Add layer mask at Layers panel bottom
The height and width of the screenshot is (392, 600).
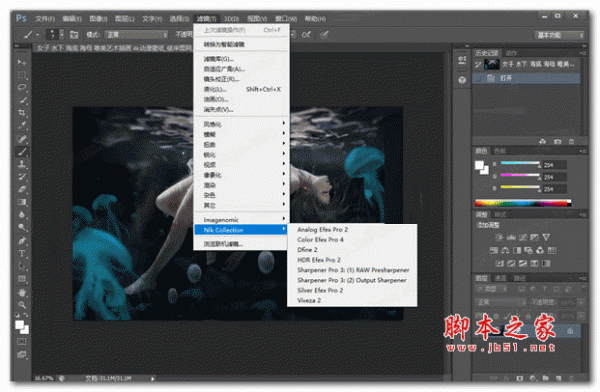[x=519, y=378]
